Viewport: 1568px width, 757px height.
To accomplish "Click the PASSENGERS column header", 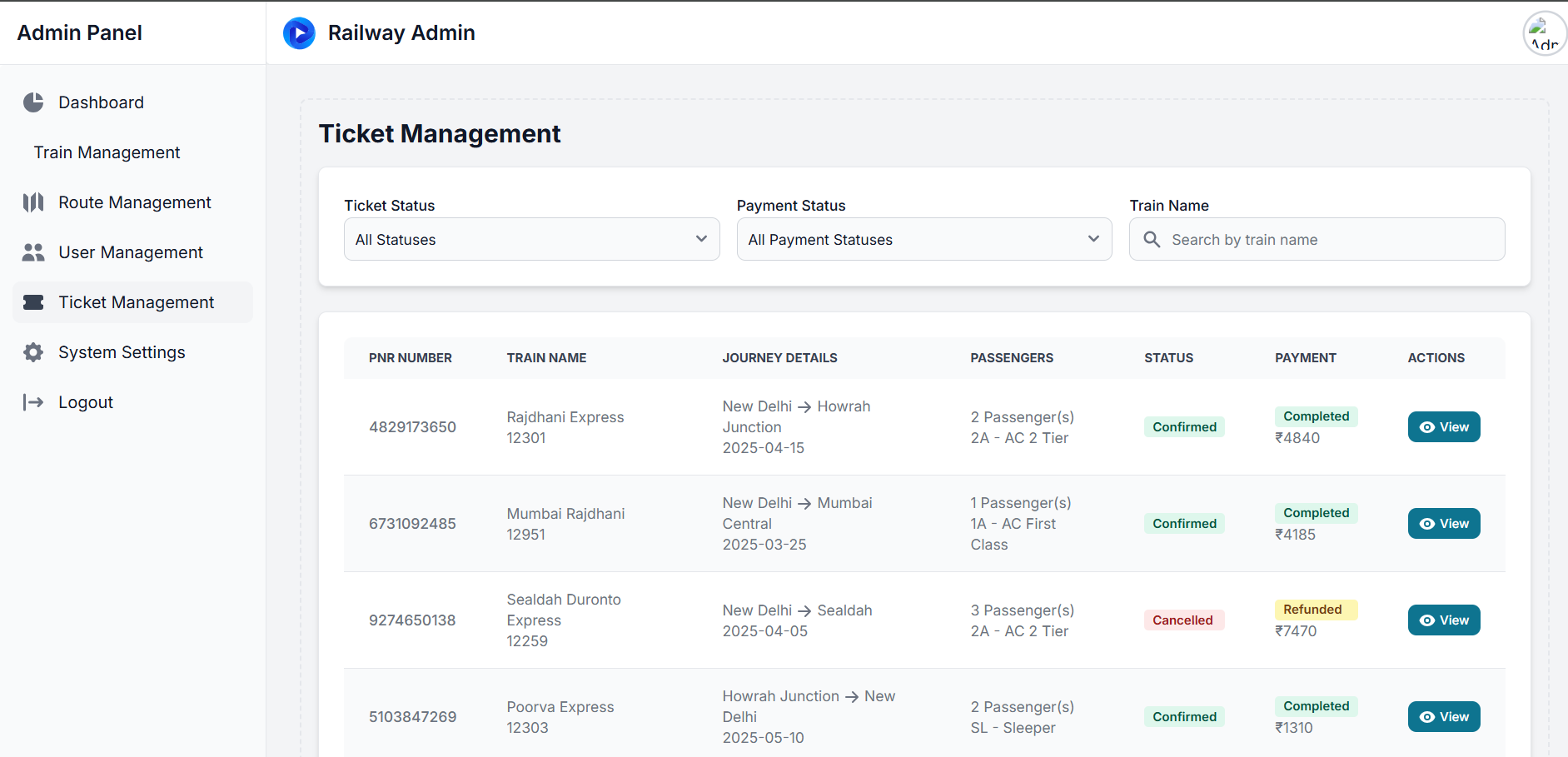I will 1012,358.
